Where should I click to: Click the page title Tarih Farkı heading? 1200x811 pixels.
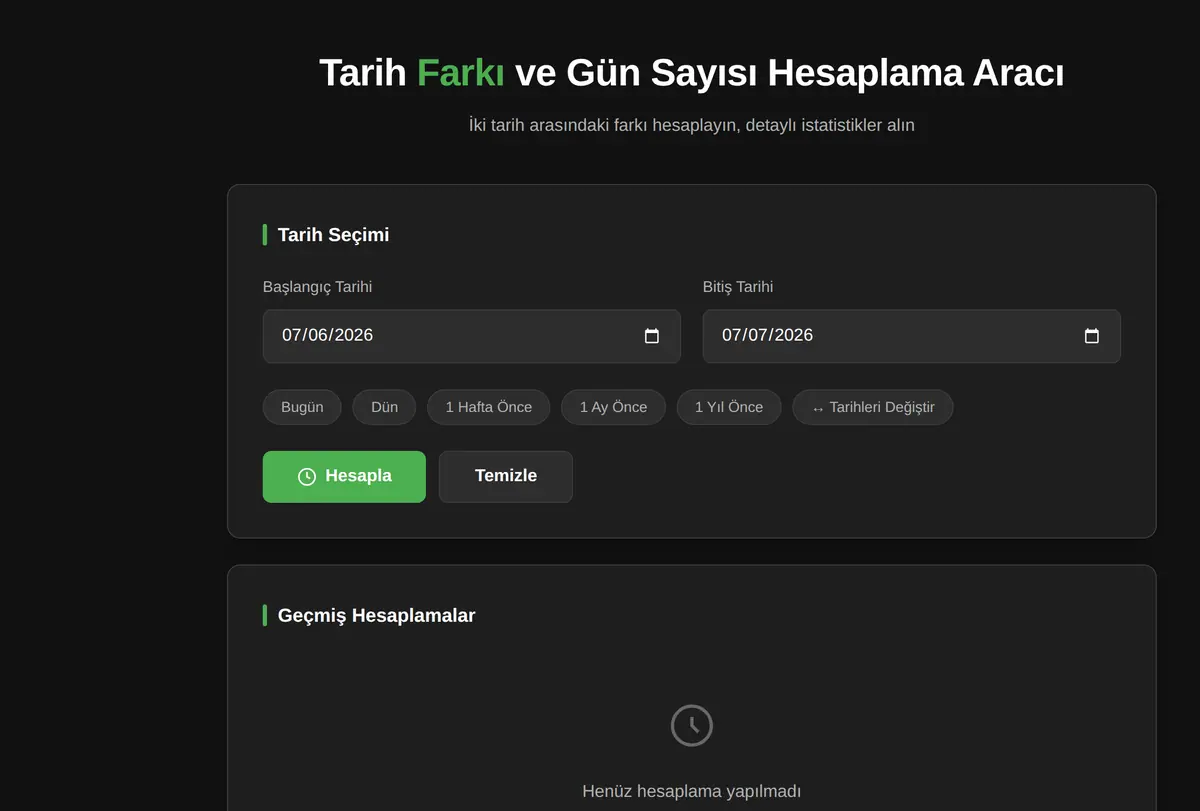[x=692, y=73]
